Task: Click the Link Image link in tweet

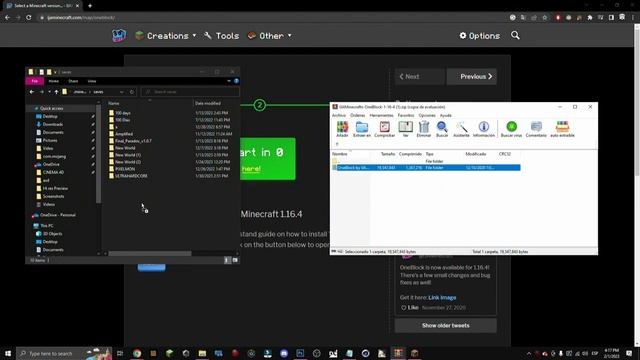Action: [442, 298]
